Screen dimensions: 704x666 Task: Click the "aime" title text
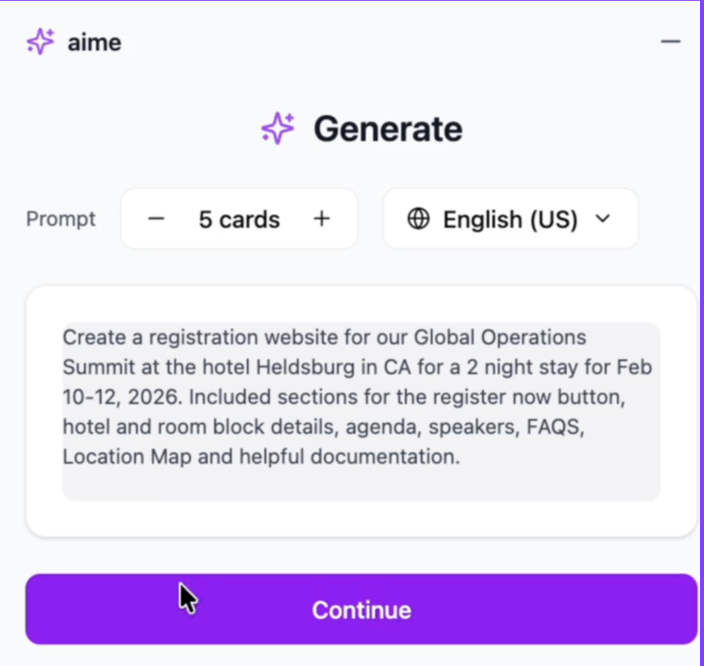pyautogui.click(x=94, y=42)
